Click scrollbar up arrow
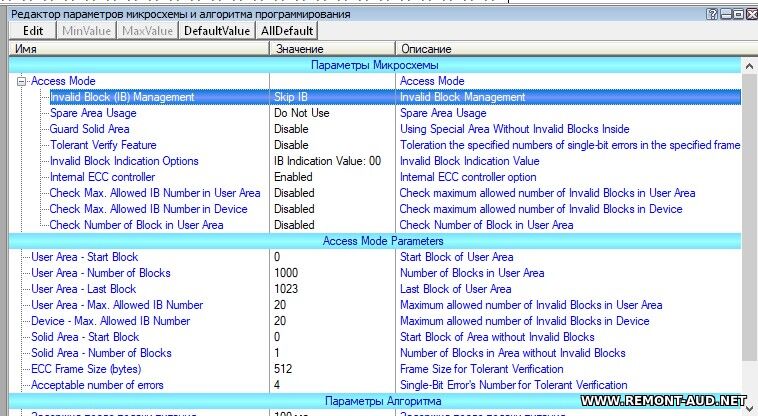 point(749,65)
